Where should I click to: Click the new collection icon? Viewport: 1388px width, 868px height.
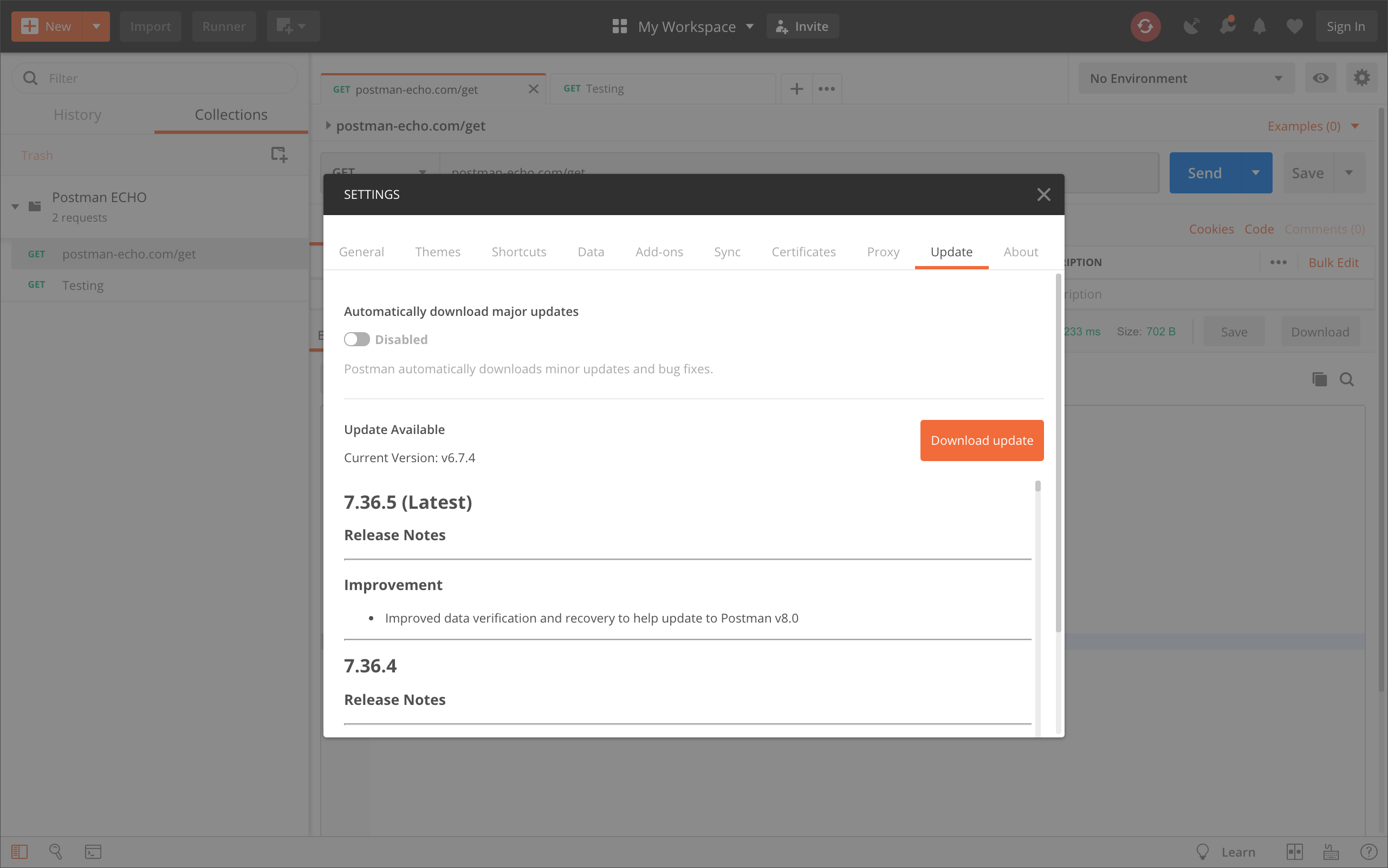pos(279,154)
